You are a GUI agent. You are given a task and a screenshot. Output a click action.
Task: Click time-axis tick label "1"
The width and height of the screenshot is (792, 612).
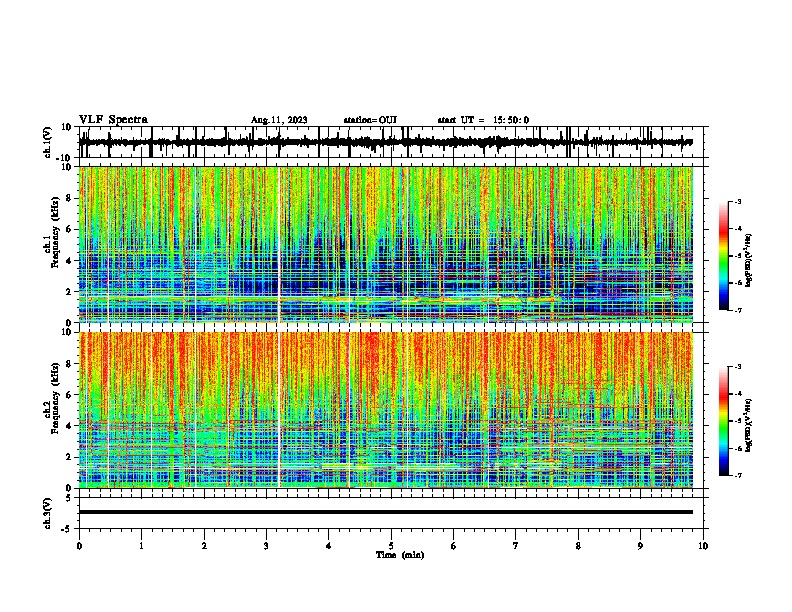(141, 546)
